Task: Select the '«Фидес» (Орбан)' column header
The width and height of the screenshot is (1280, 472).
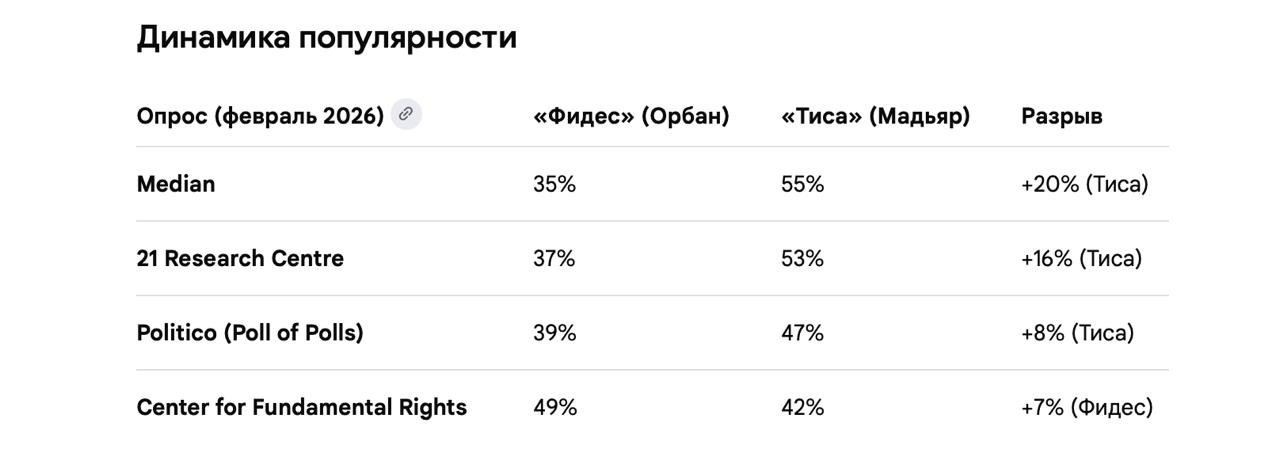Action: click(x=631, y=116)
